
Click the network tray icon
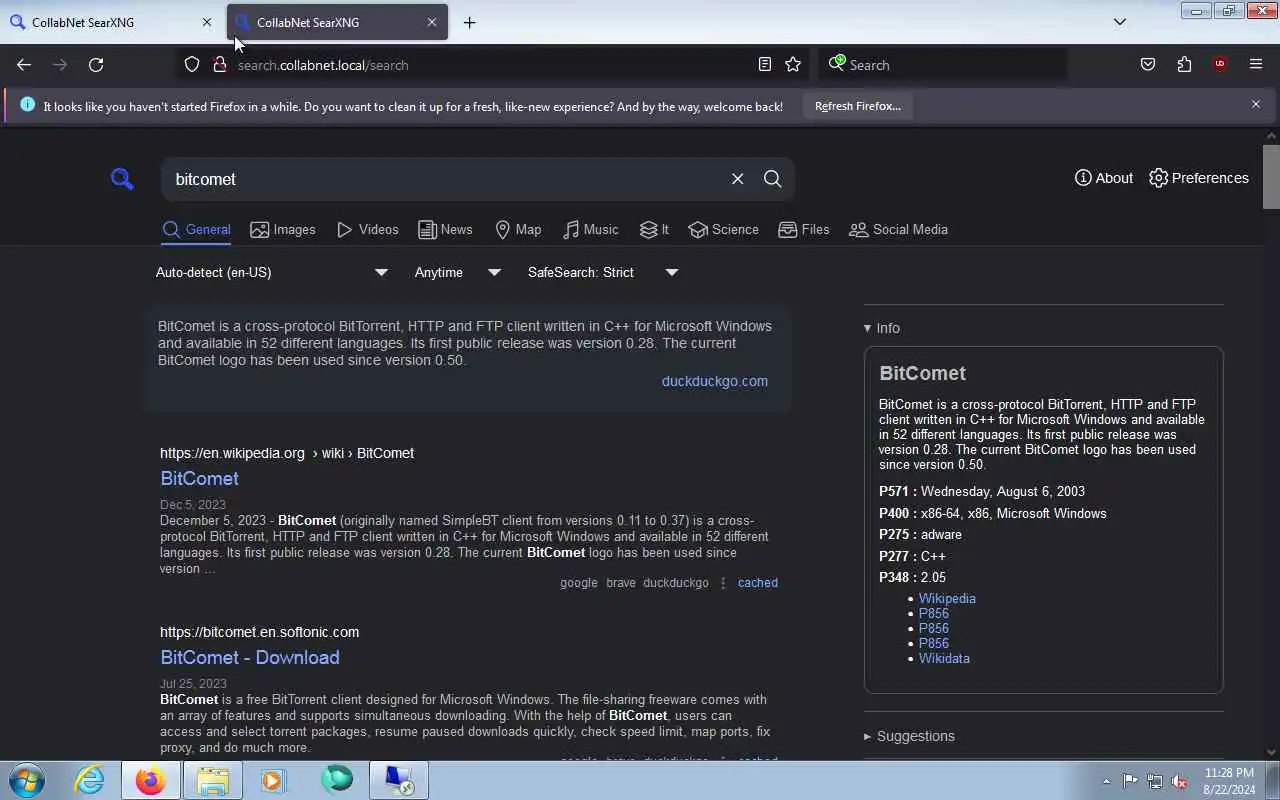click(1155, 782)
